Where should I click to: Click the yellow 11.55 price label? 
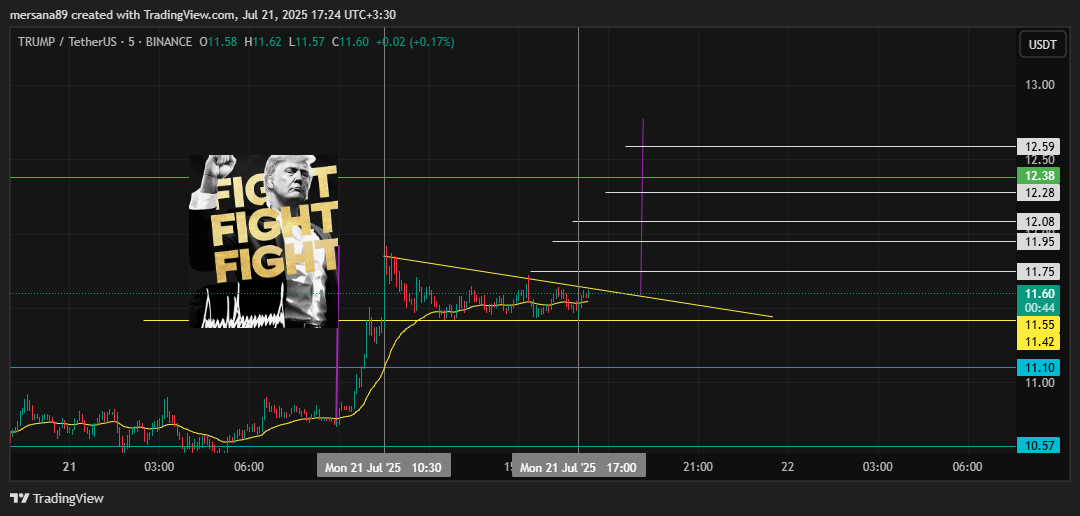click(x=1038, y=323)
